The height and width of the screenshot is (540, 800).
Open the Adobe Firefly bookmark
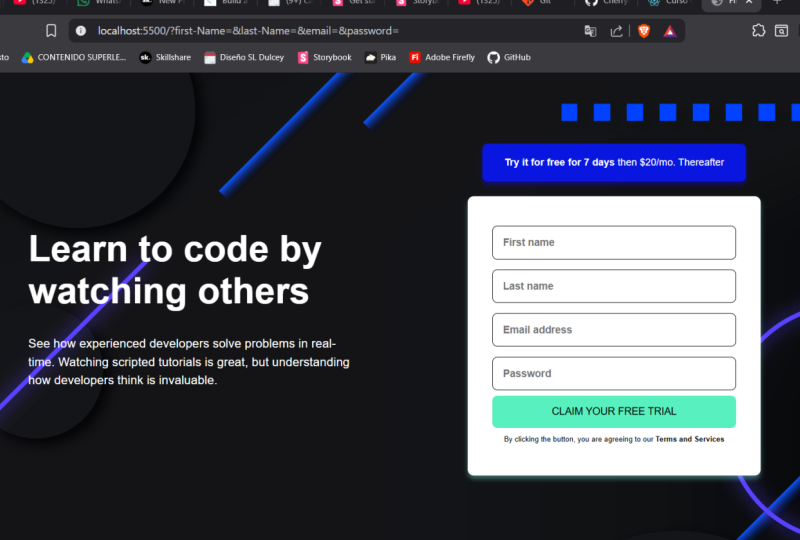tap(442, 57)
